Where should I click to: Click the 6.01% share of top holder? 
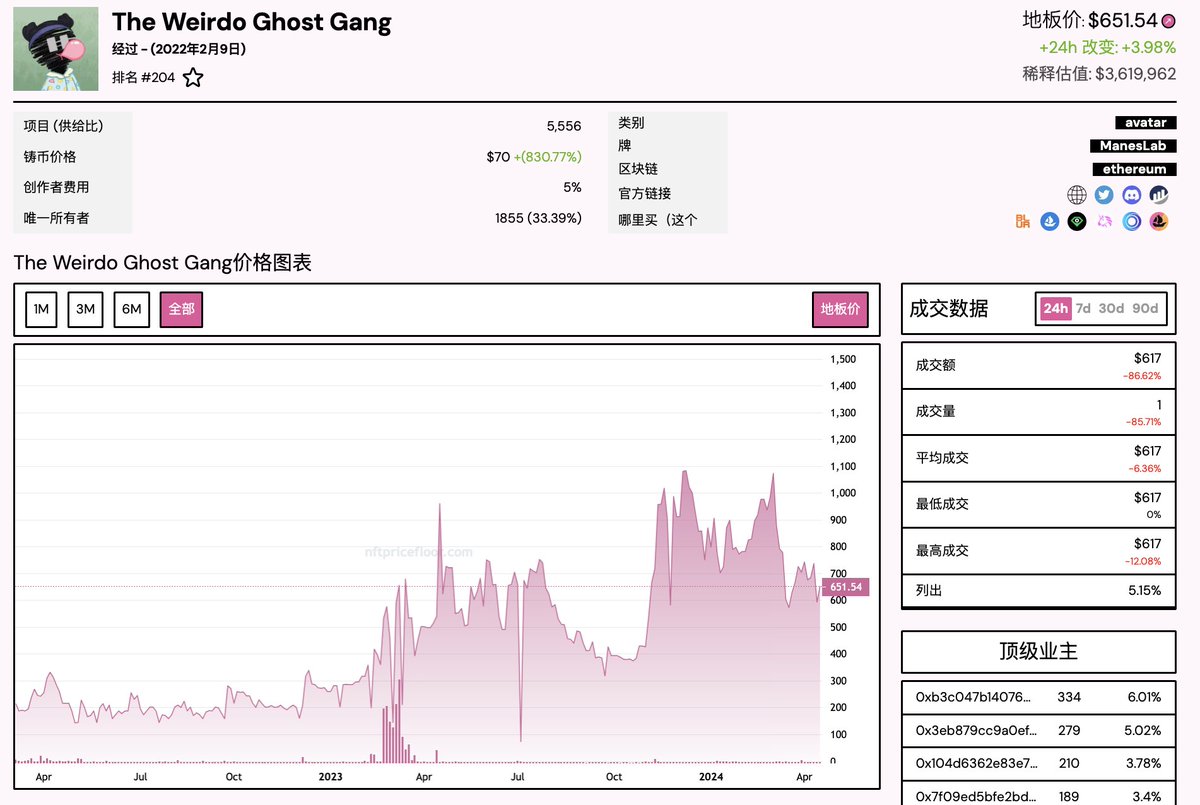[x=1144, y=697]
